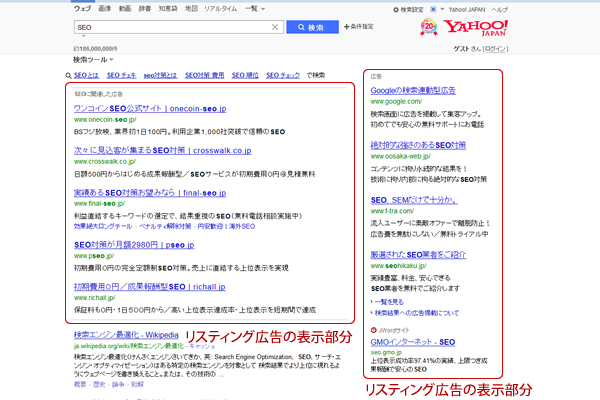Clear the search box with the X icon
600x400 pixels.
tap(276, 28)
